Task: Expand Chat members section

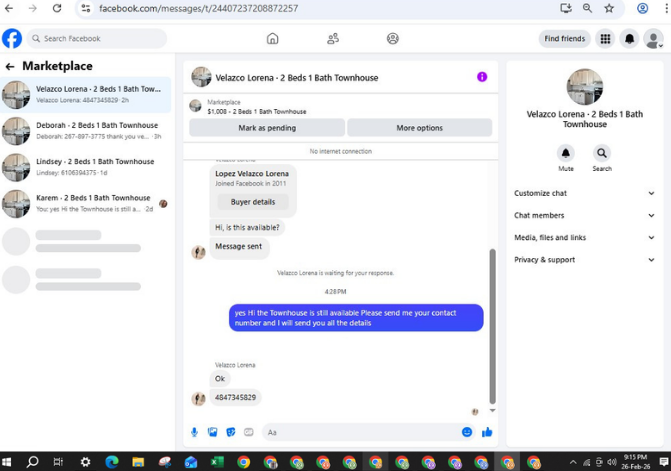Action: [x=584, y=216]
